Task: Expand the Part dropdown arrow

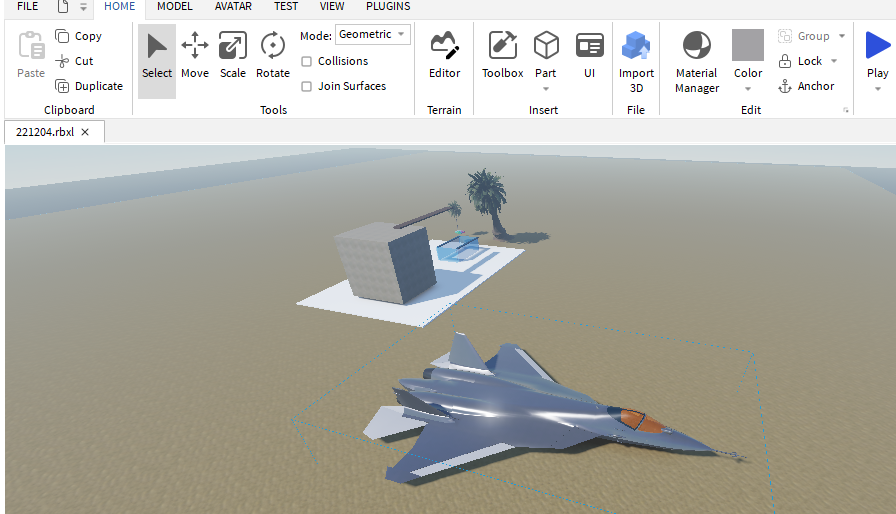Action: pos(546,89)
